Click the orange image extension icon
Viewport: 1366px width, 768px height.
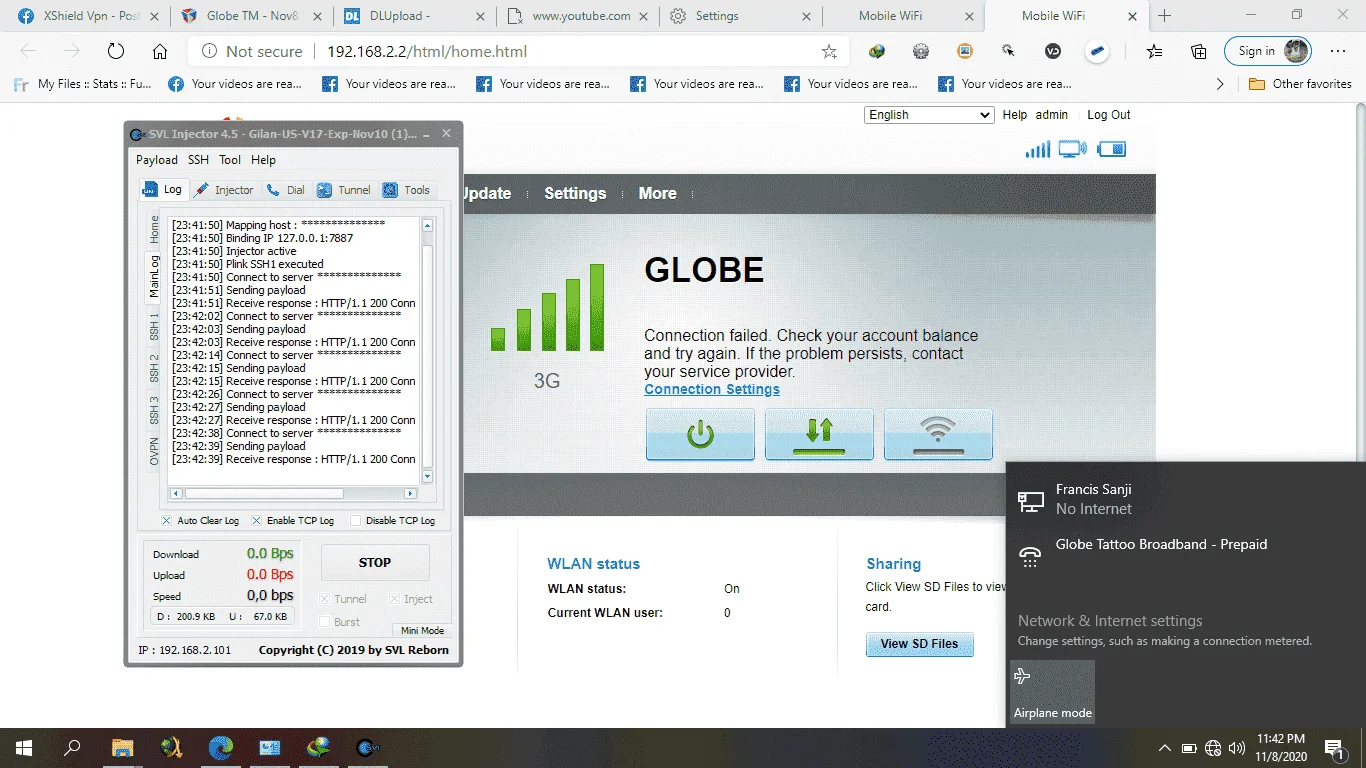[965, 51]
